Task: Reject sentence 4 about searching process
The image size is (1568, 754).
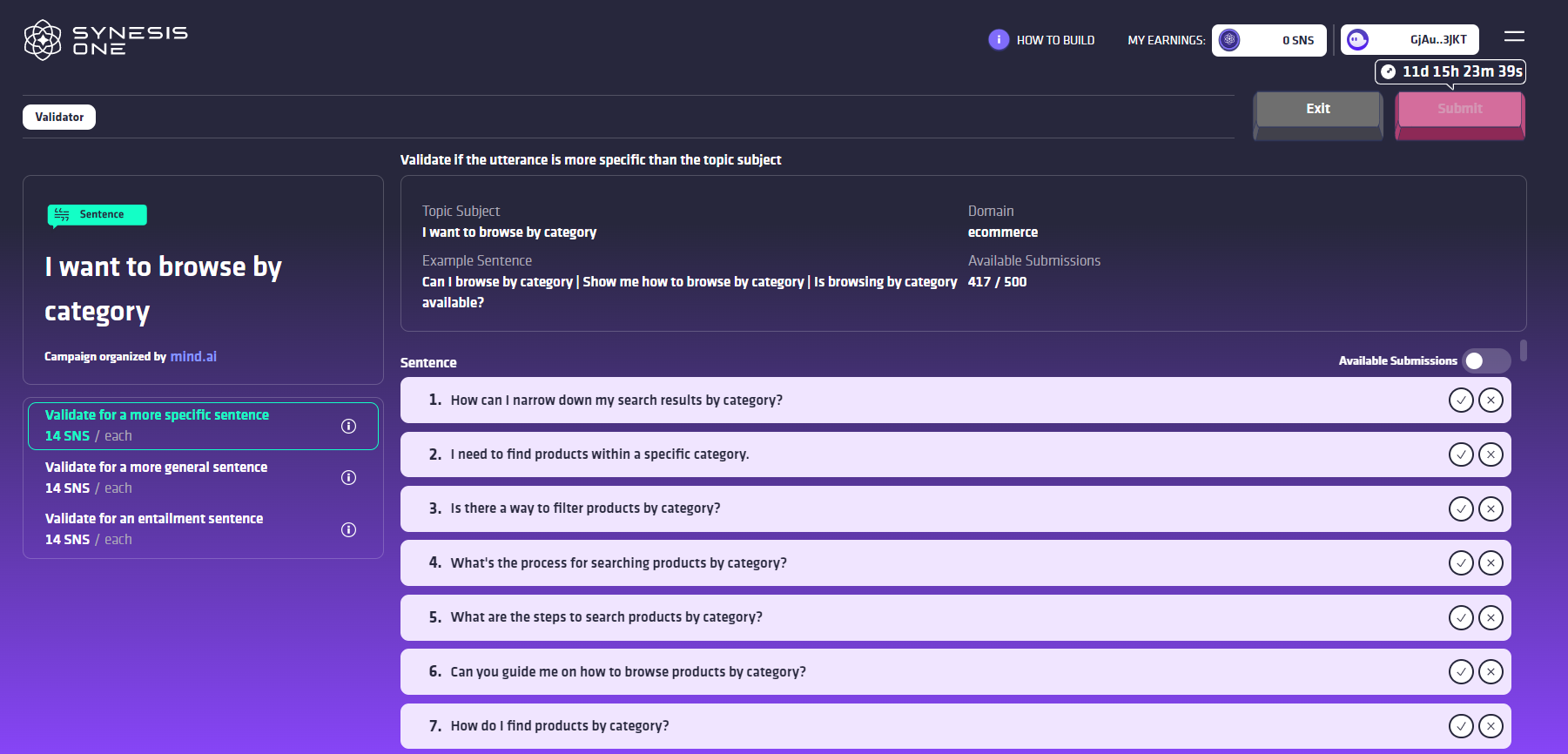Action: [x=1491, y=563]
